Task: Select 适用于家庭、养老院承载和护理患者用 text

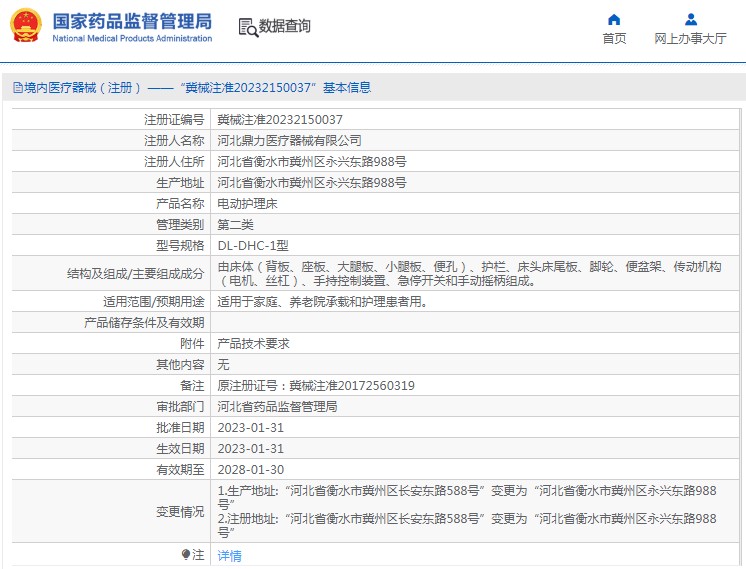Action: tap(322, 302)
